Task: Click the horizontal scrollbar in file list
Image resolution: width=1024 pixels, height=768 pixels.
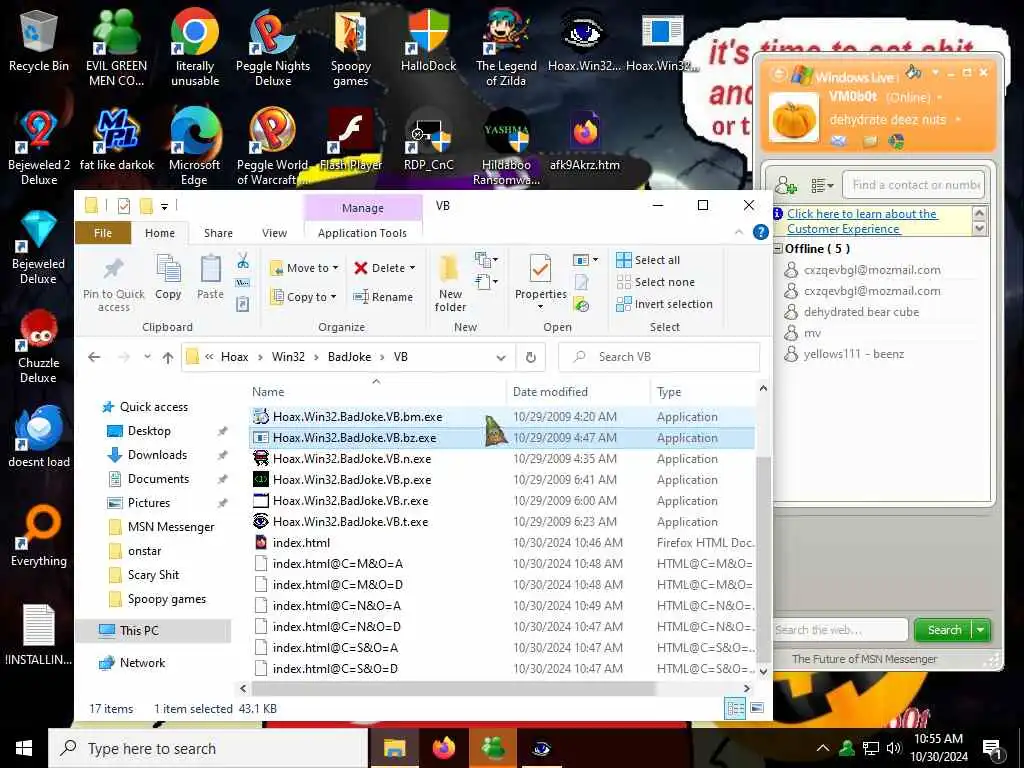Action: pos(453,688)
